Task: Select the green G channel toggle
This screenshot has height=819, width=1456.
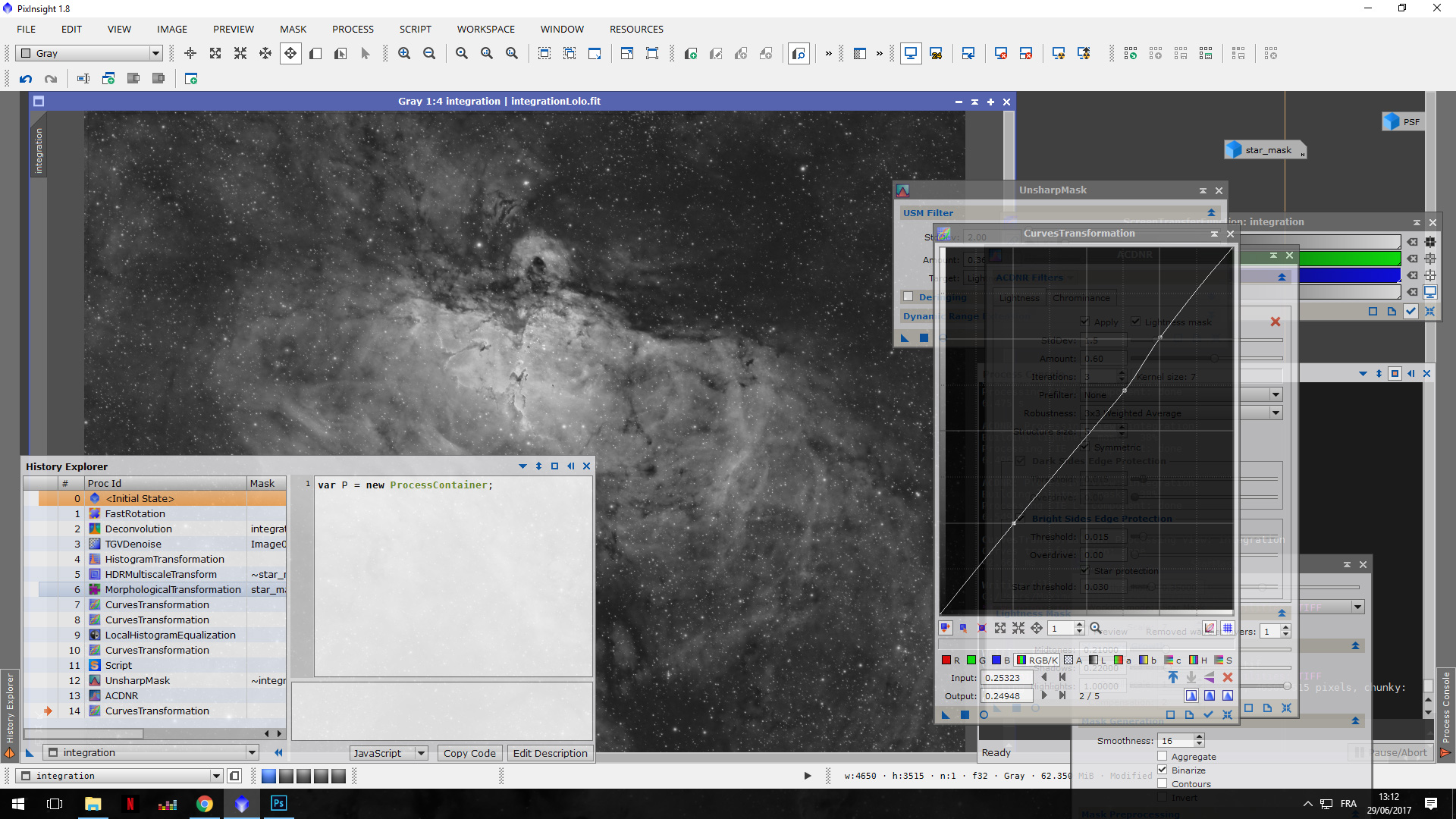Action: point(976,660)
